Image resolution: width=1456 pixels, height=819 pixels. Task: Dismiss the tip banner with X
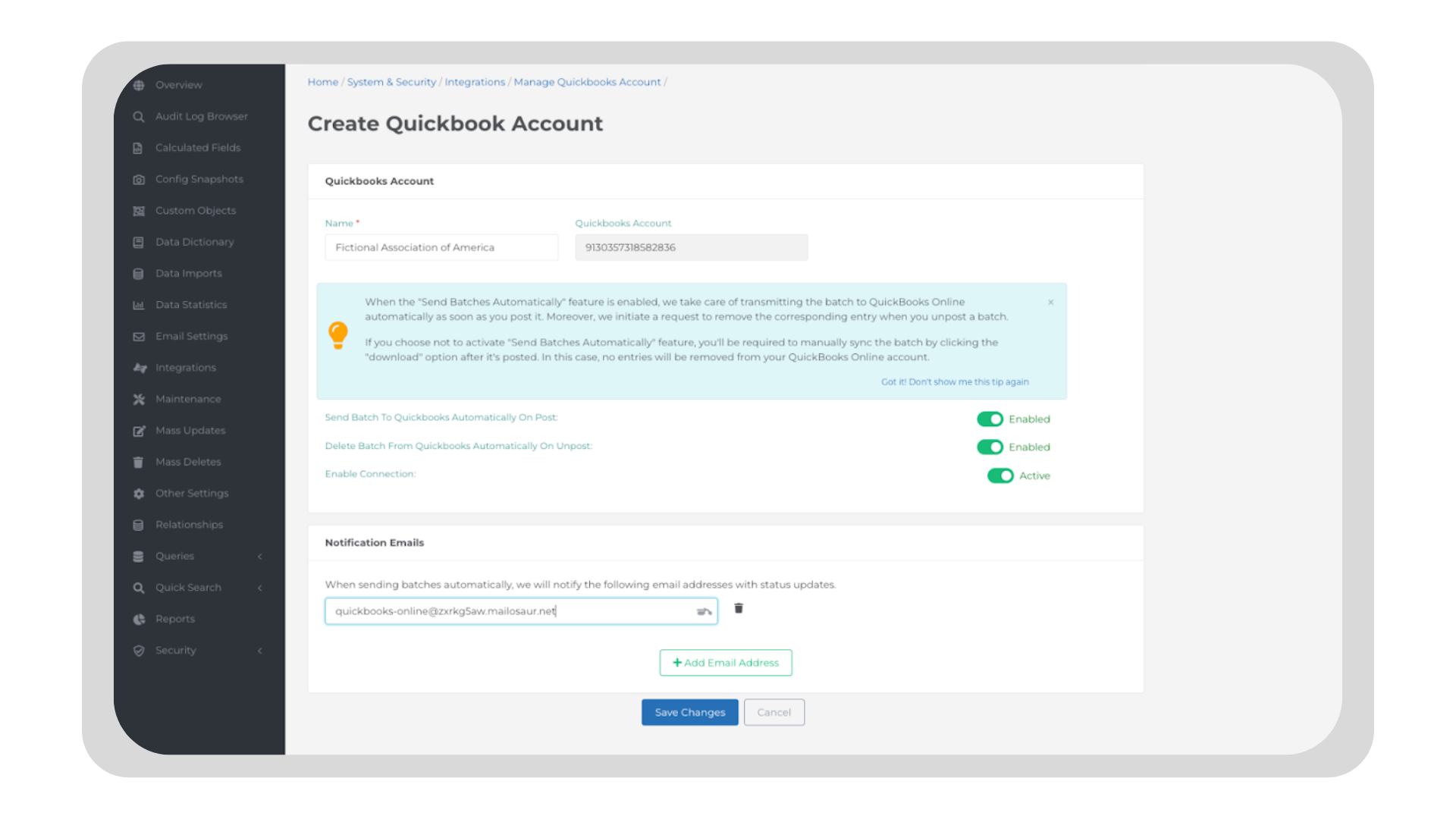(1051, 302)
